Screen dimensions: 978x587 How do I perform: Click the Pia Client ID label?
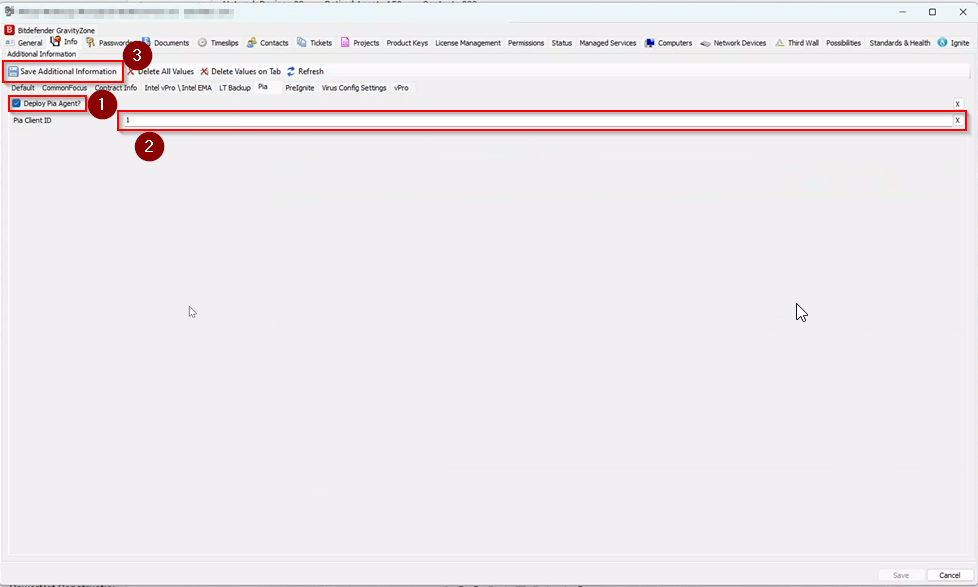pyautogui.click(x=32, y=120)
